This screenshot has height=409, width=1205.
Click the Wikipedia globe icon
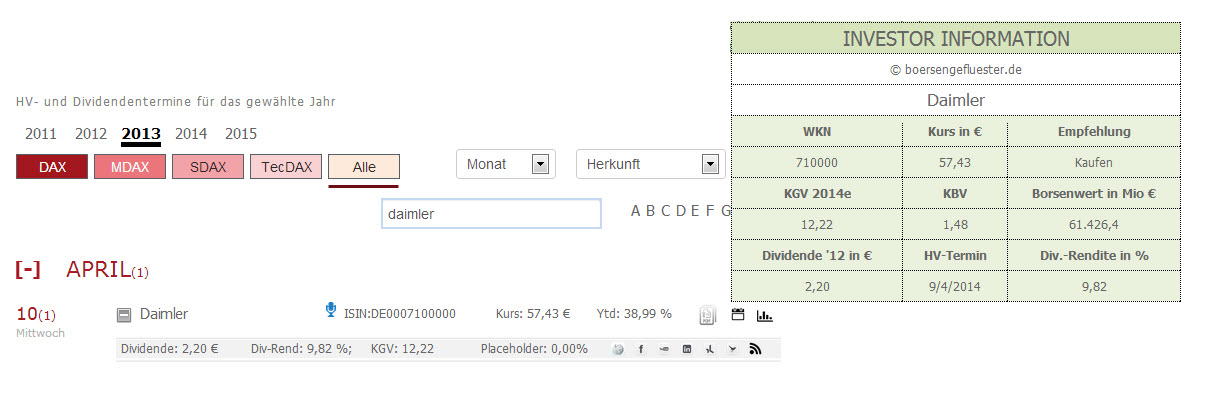(618, 349)
